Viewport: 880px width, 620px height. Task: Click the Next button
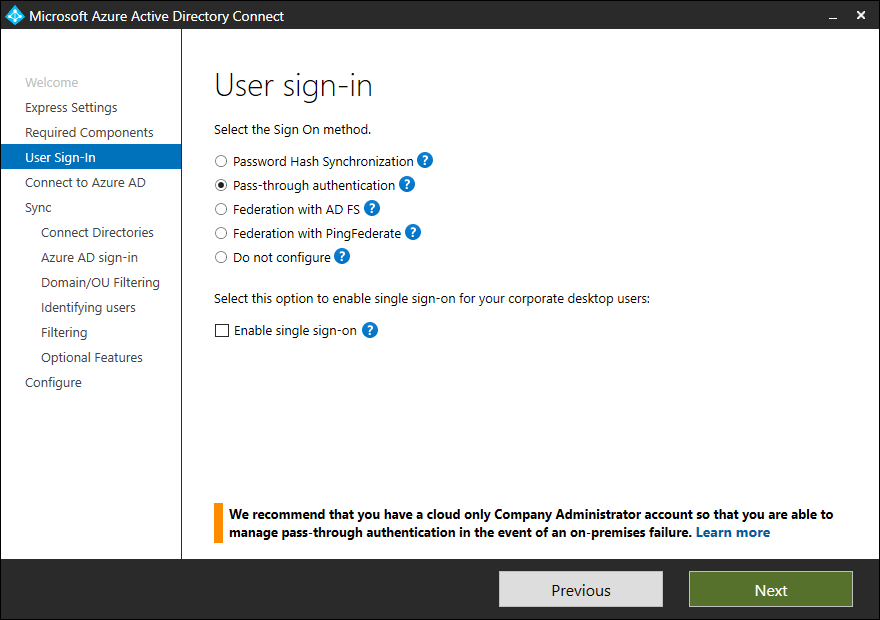tap(770, 590)
